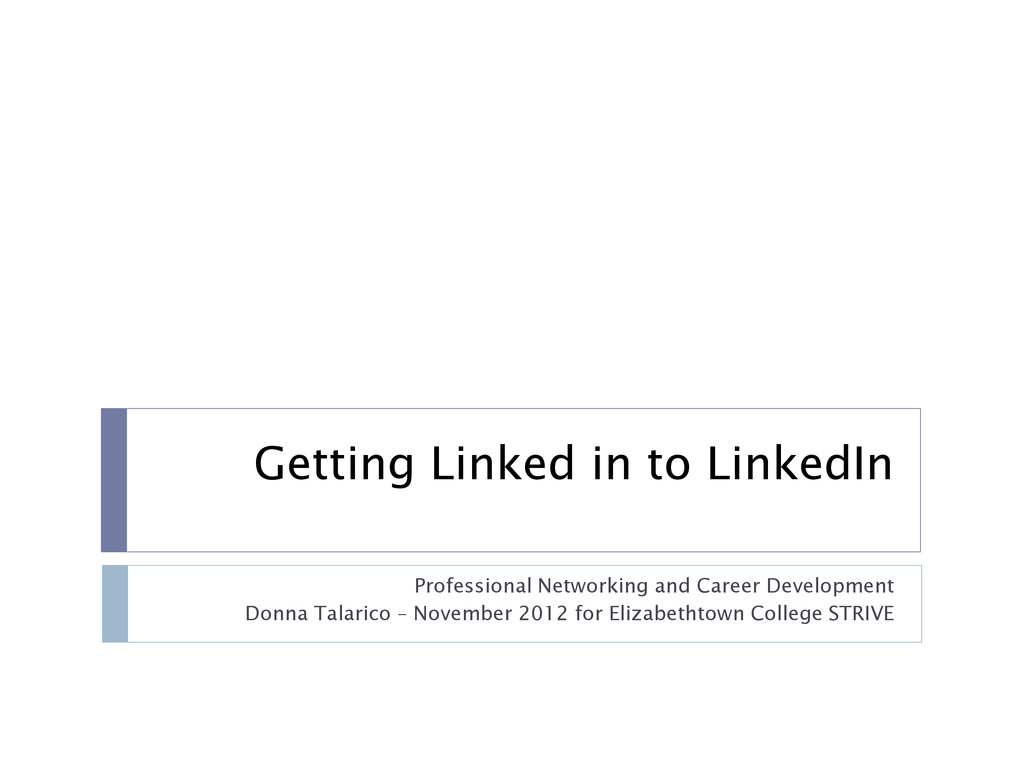Click the word "Networking" in the subtitle
This screenshot has height=768, width=1024.
pos(593,586)
